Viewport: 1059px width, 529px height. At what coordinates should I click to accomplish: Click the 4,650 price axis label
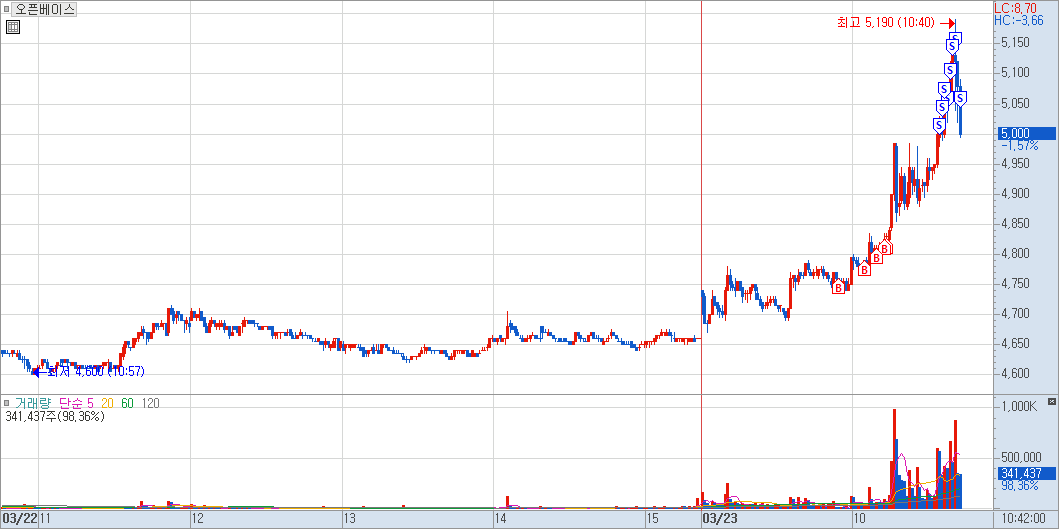1015,343
